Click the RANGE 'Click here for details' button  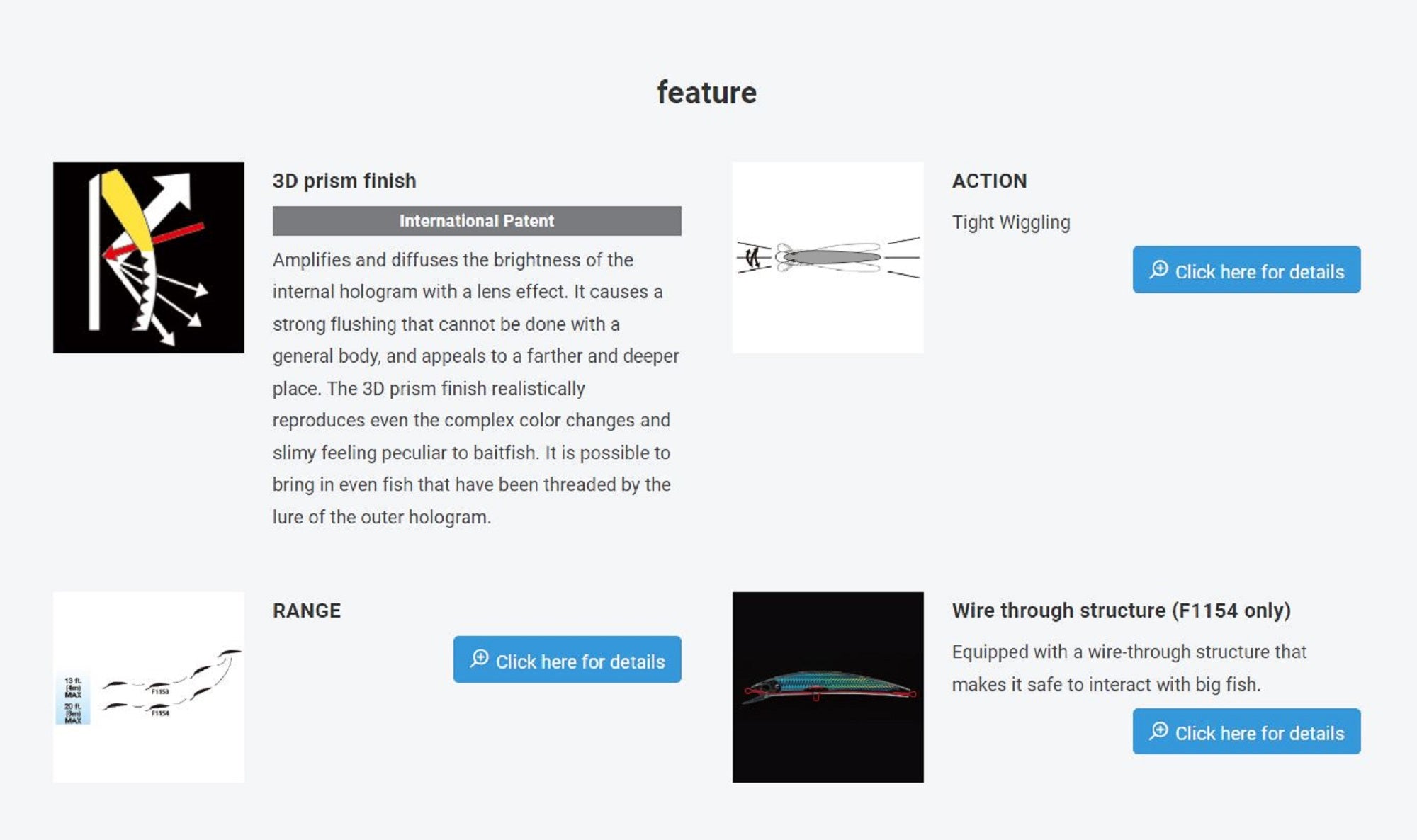click(567, 659)
